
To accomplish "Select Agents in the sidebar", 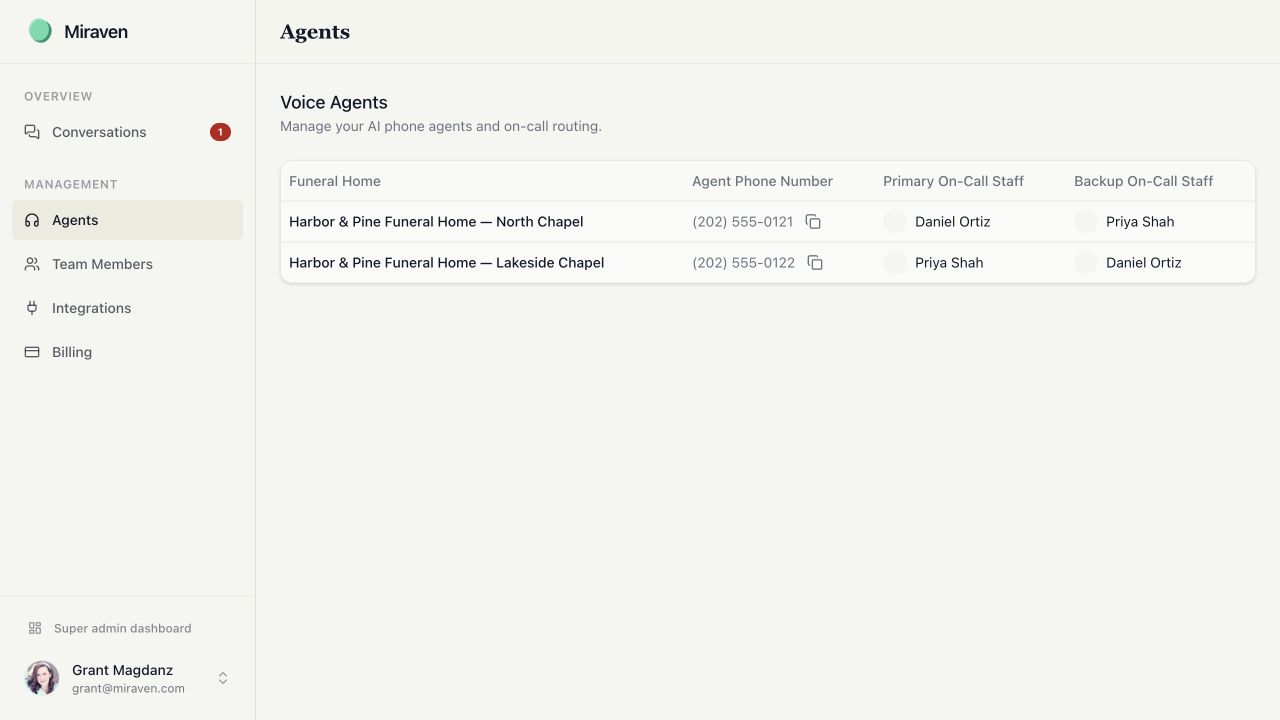I will pyautogui.click(x=127, y=220).
